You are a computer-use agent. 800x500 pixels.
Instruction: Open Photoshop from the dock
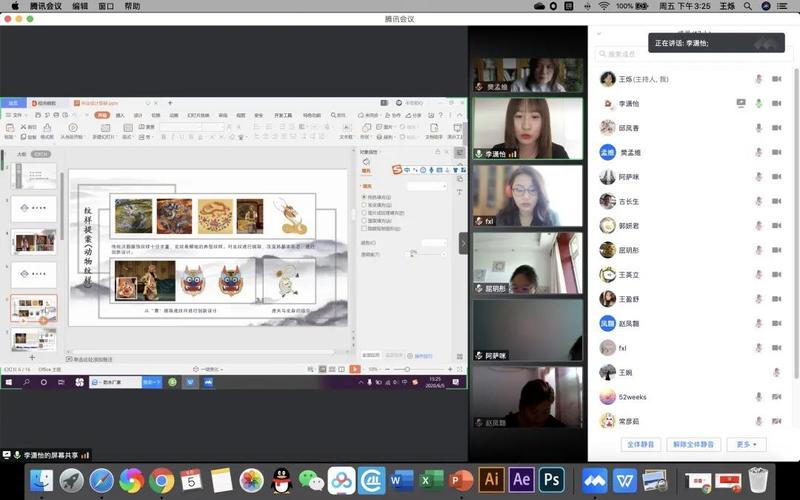[552, 480]
